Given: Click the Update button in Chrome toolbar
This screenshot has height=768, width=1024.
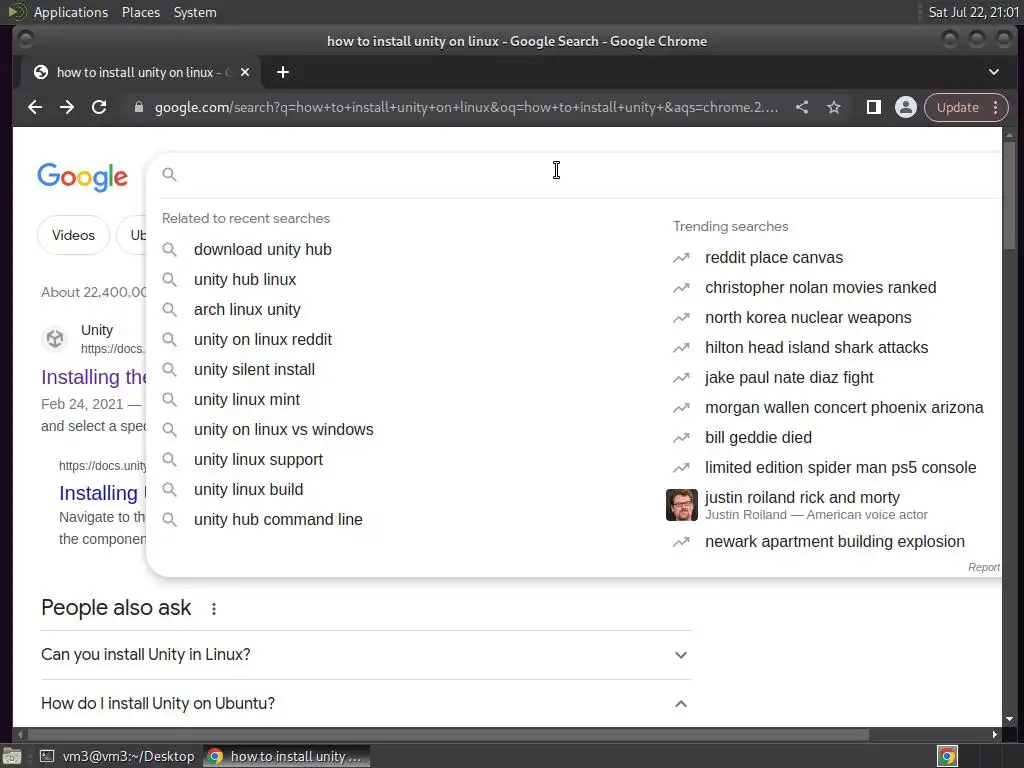Looking at the screenshot, I should [x=957, y=108].
